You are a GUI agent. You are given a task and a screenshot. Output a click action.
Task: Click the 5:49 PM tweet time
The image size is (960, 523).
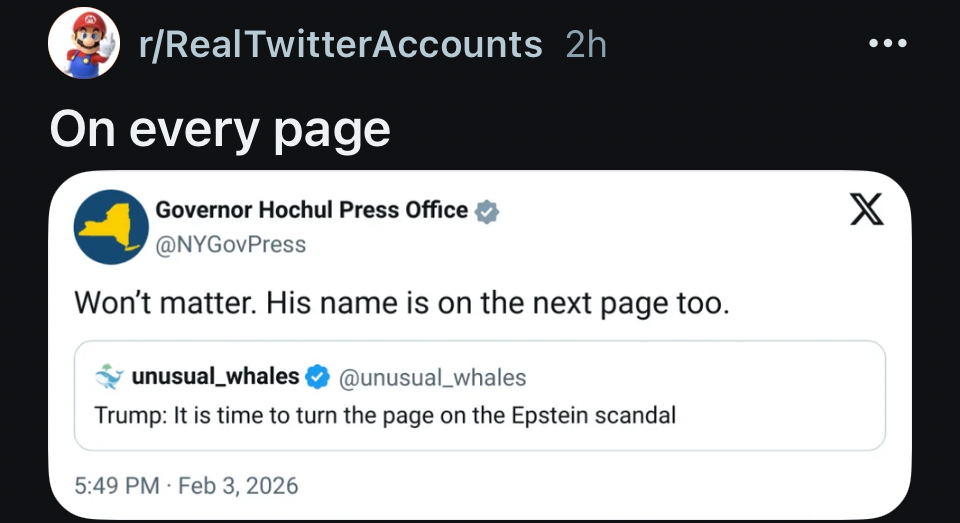117,485
